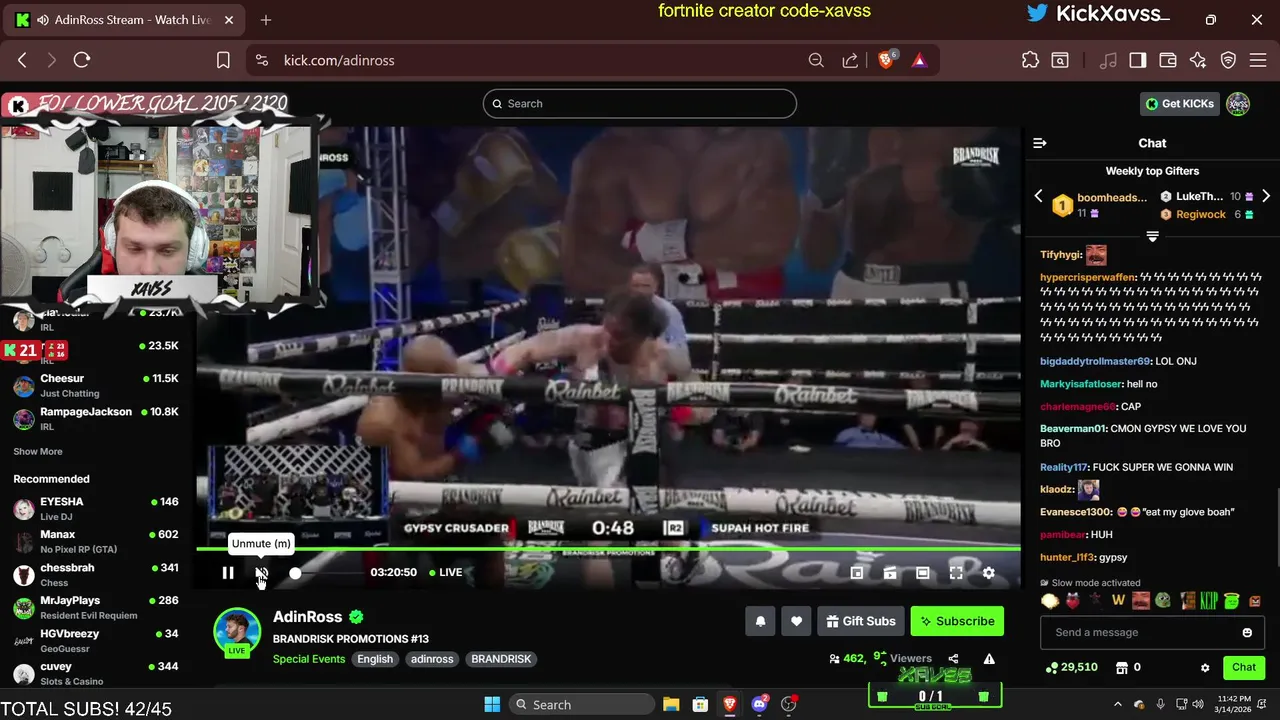Toggle theater mode in player
Image resolution: width=1280 pixels, height=720 pixels.
923,573
